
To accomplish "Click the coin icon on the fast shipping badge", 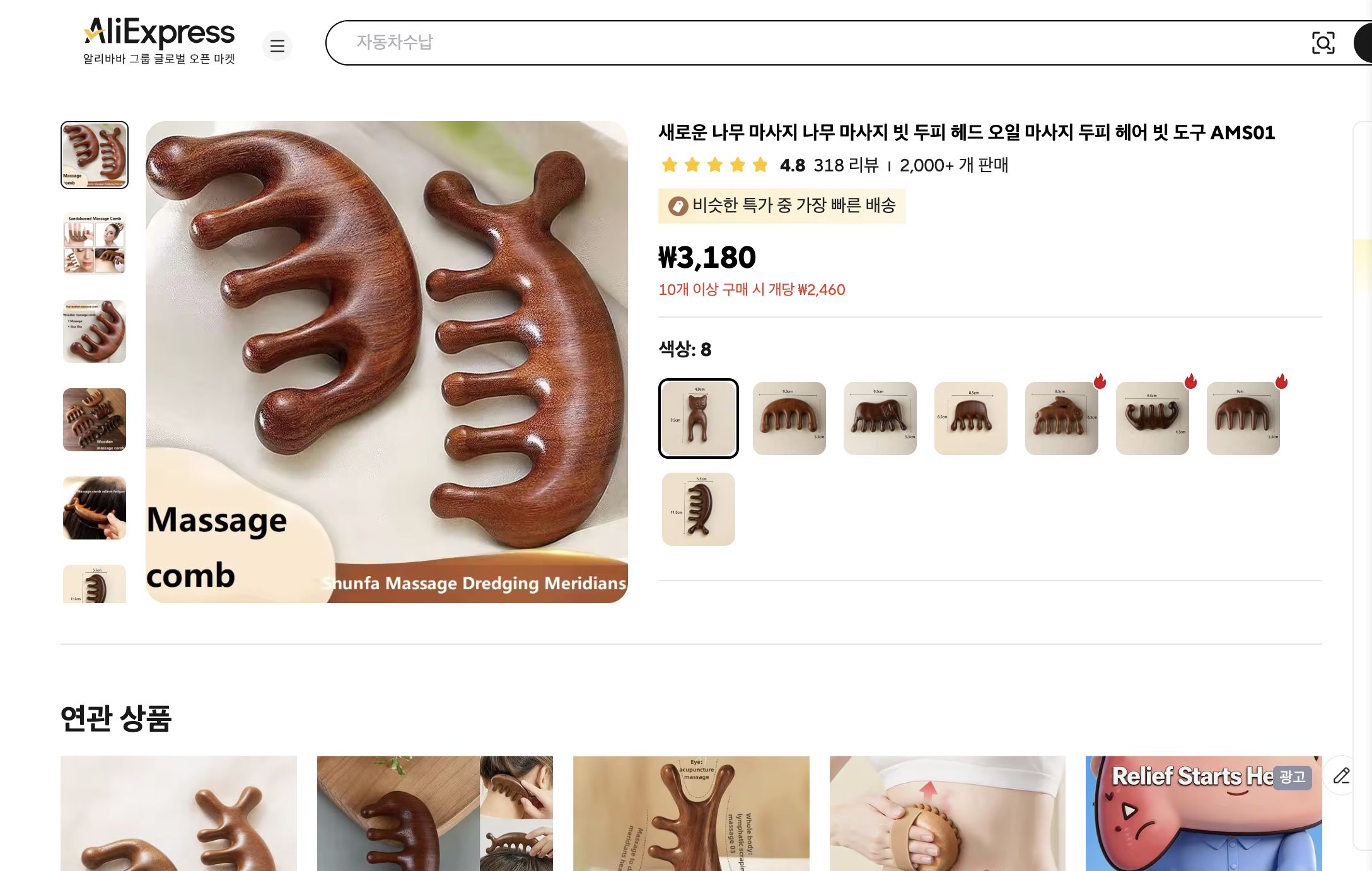I will (676, 206).
